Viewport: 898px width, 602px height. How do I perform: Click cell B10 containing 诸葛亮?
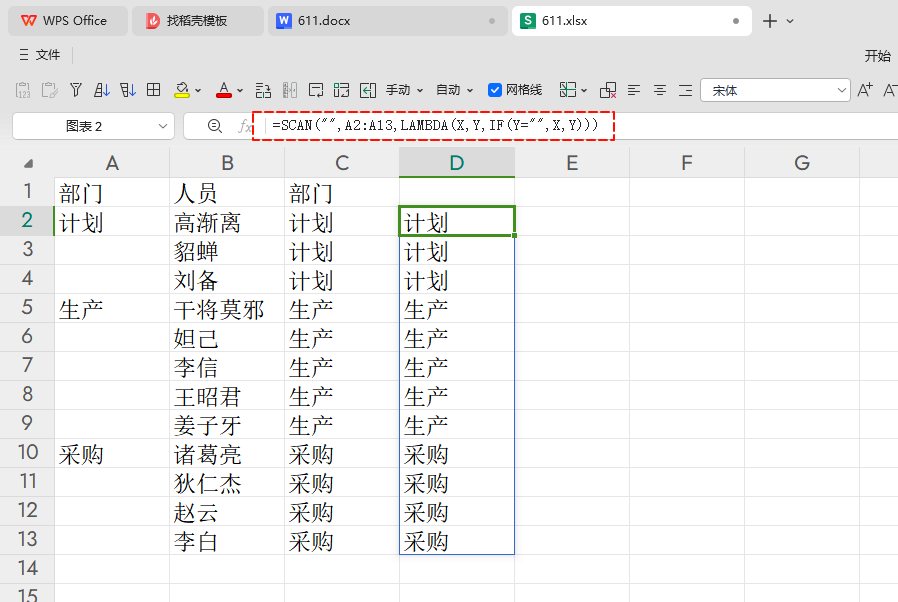pyautogui.click(x=227, y=454)
